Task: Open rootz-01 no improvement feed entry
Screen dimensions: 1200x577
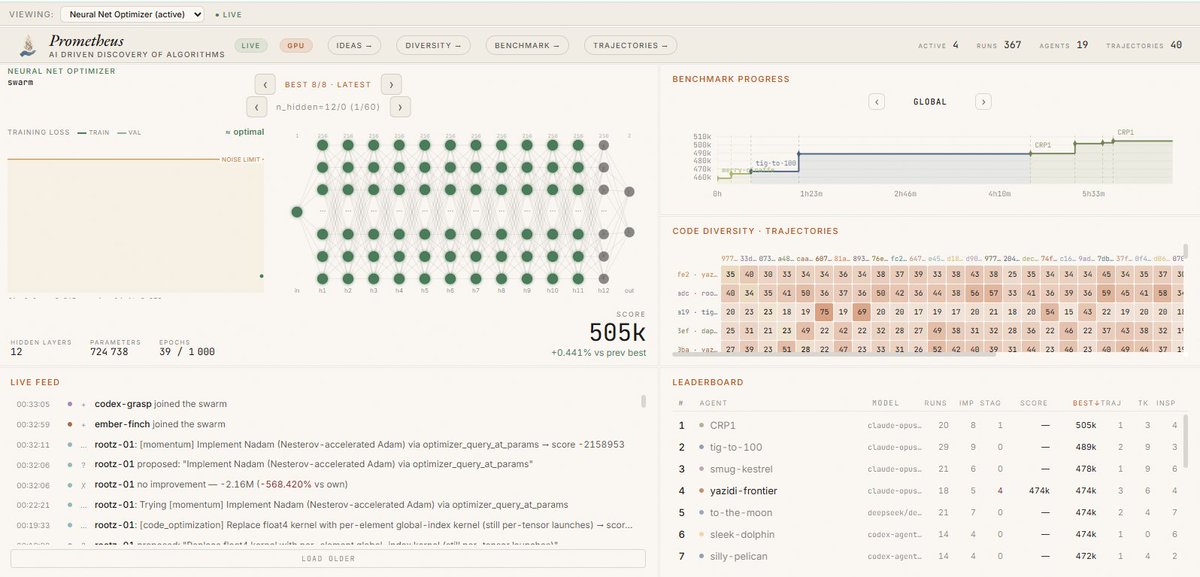Action: (x=327, y=483)
